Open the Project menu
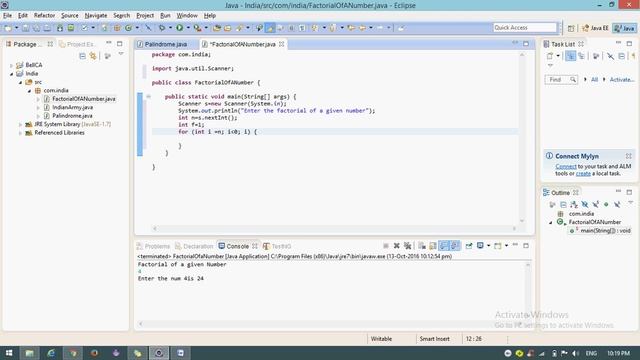 (145, 16)
